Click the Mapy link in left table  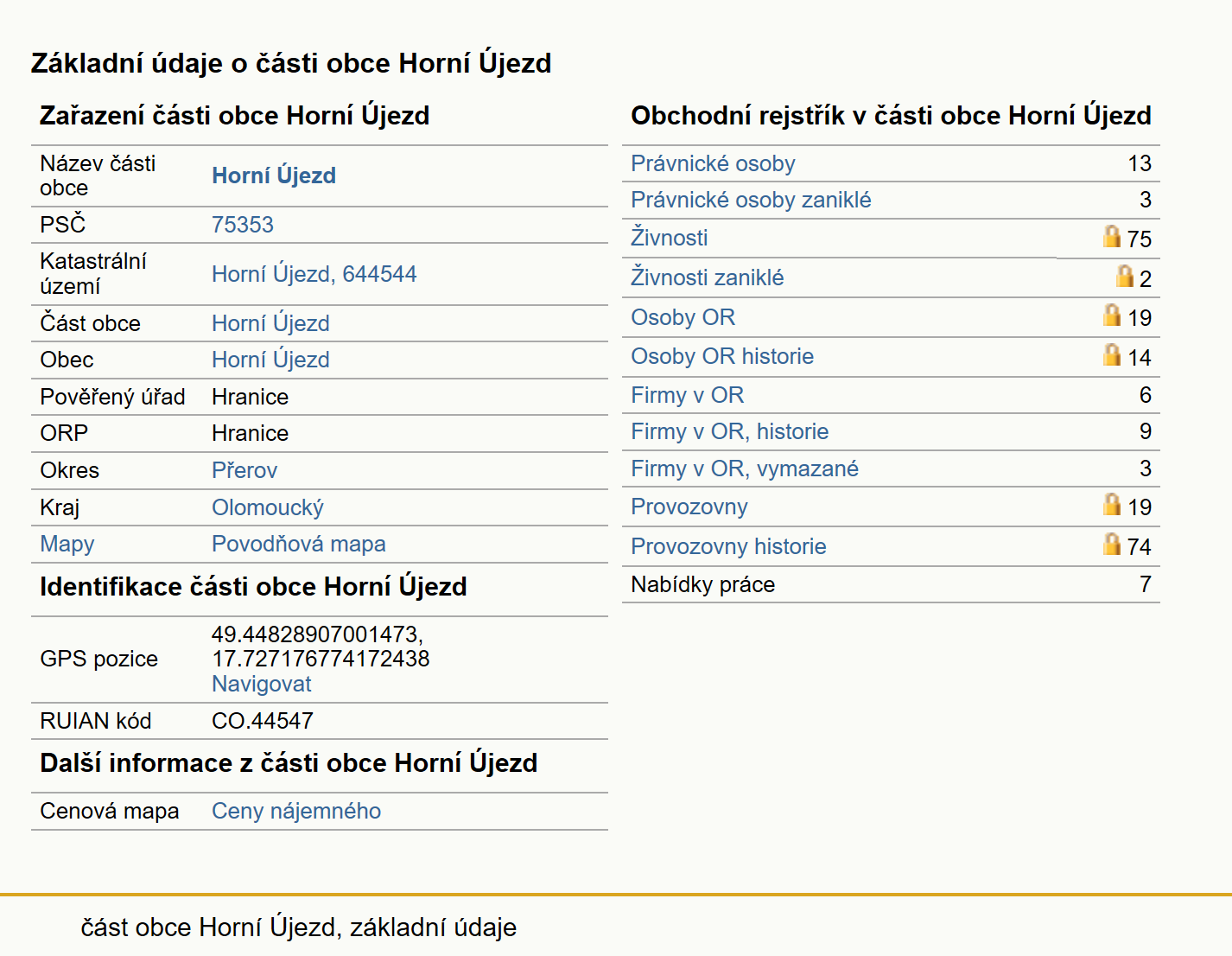[x=67, y=544]
